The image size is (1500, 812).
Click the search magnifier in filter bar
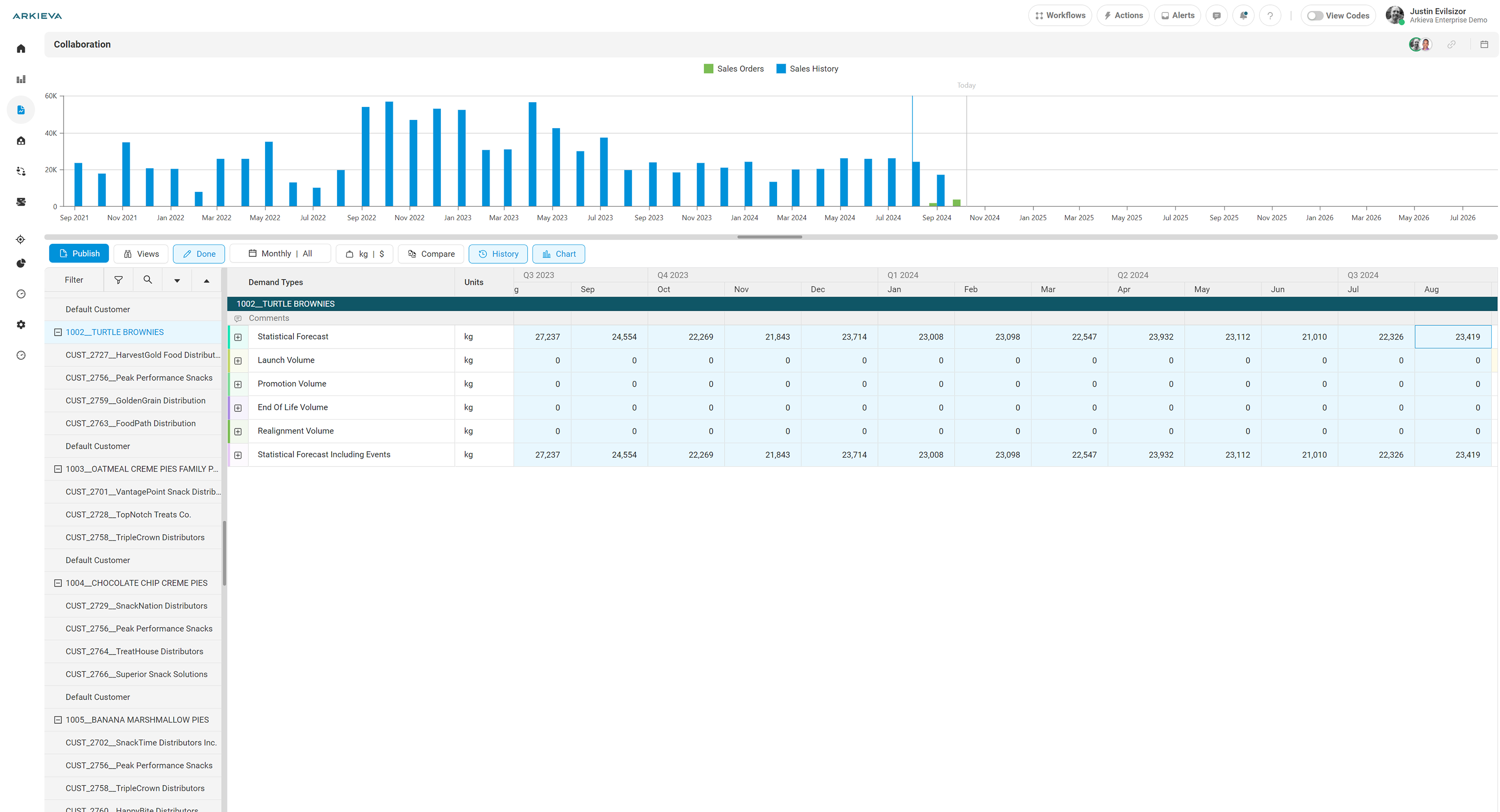[148, 280]
